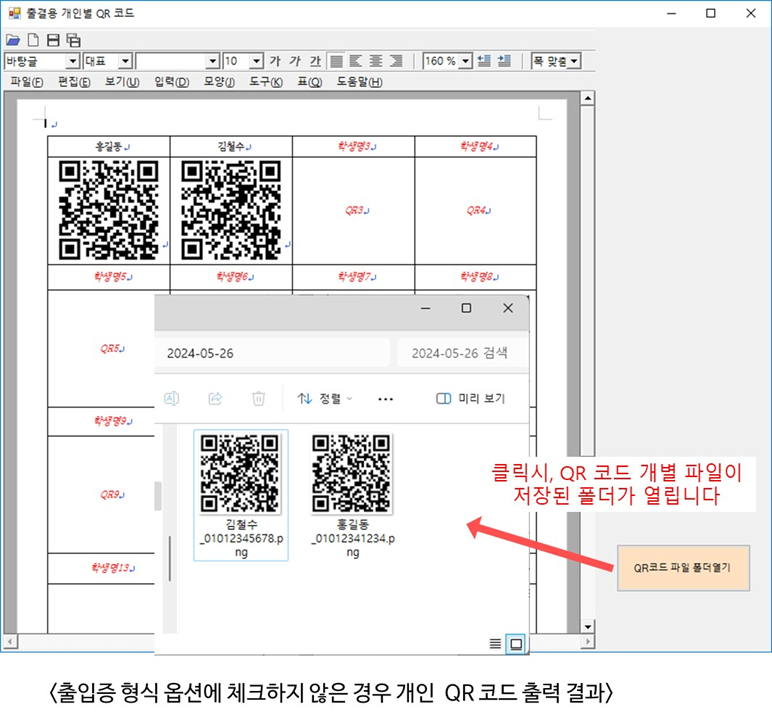The width and height of the screenshot is (772, 720).
Task: Click the trash delete icon in explorer
Action: click(x=258, y=398)
